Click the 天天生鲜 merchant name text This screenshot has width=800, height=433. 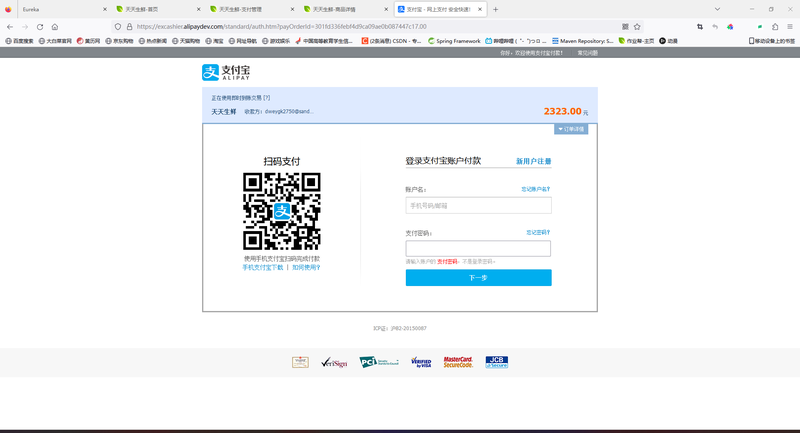coord(223,112)
